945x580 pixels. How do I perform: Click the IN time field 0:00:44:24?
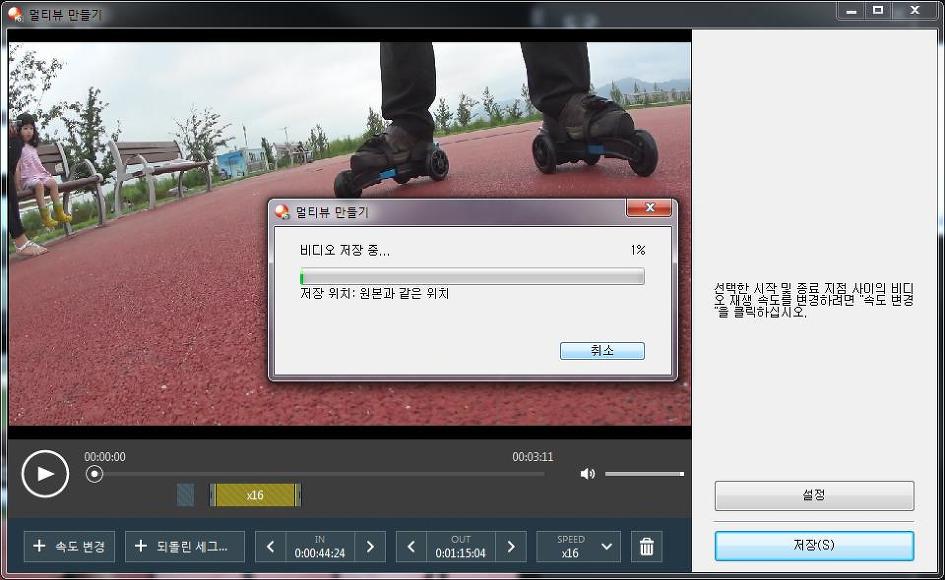click(320, 547)
